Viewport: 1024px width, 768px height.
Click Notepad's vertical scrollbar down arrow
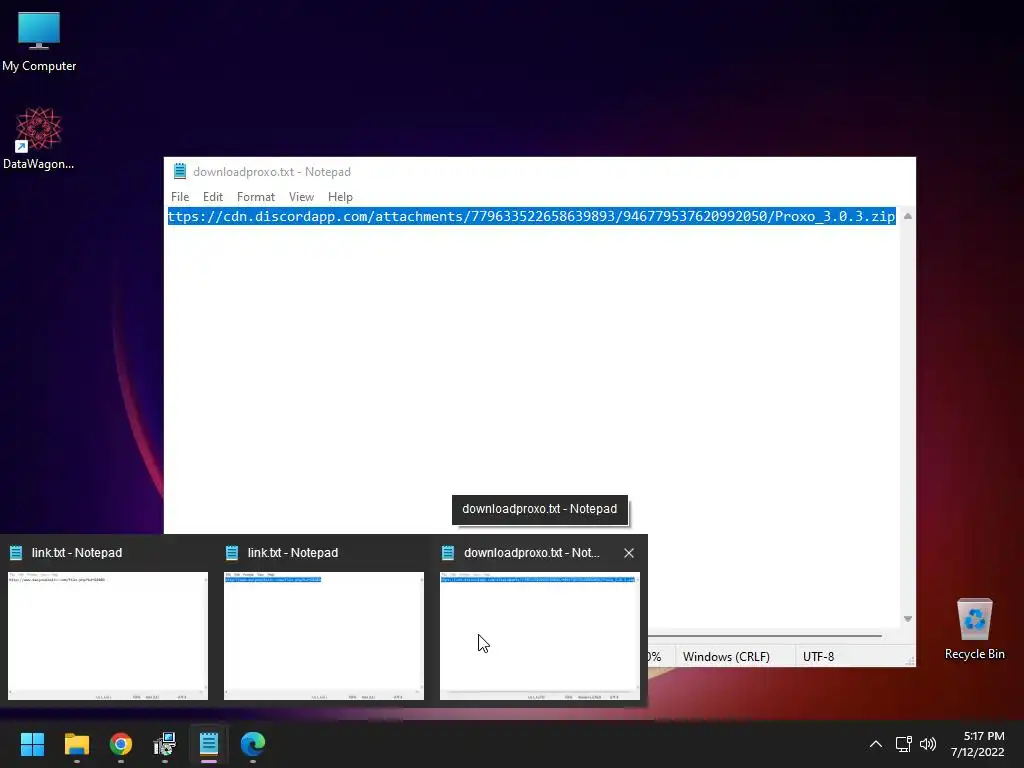[907, 618]
